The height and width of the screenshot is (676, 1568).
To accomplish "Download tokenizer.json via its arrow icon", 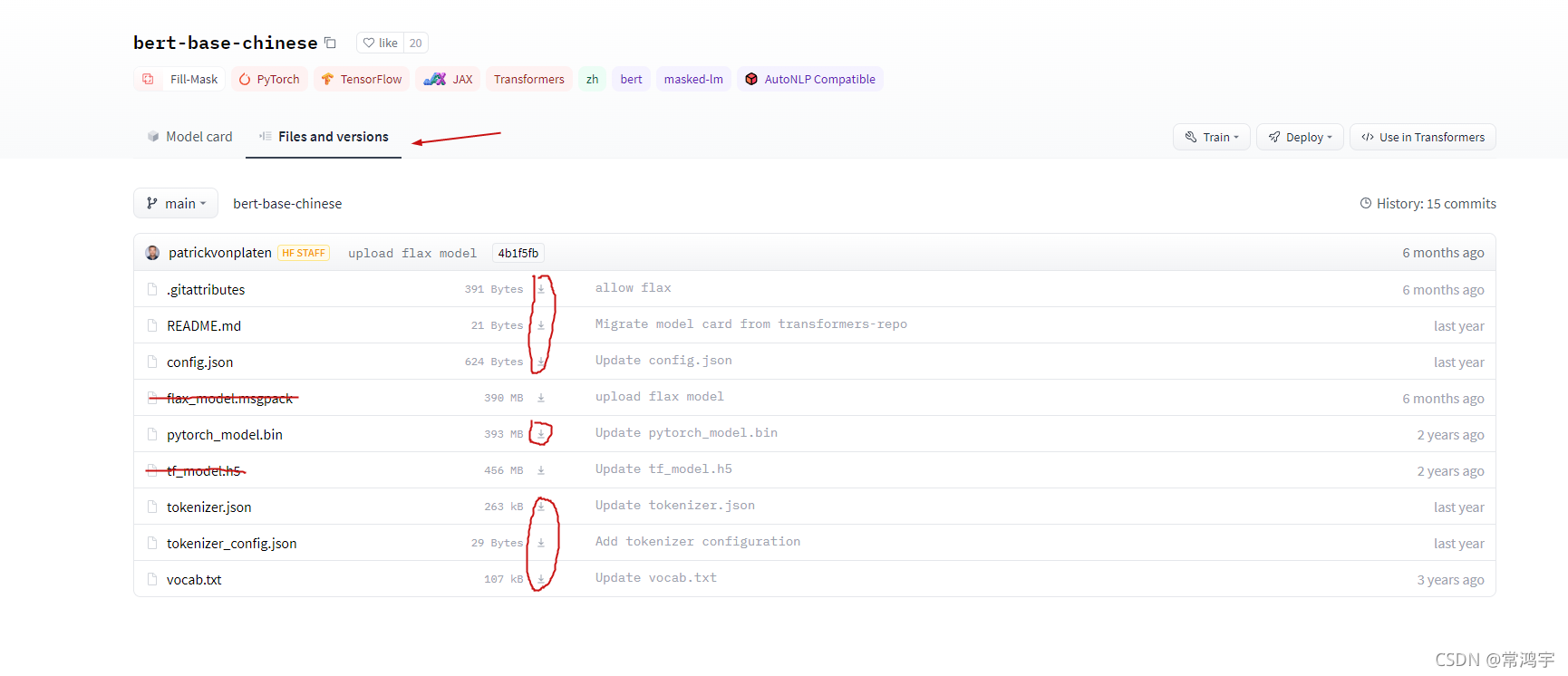I will pyautogui.click(x=541, y=507).
